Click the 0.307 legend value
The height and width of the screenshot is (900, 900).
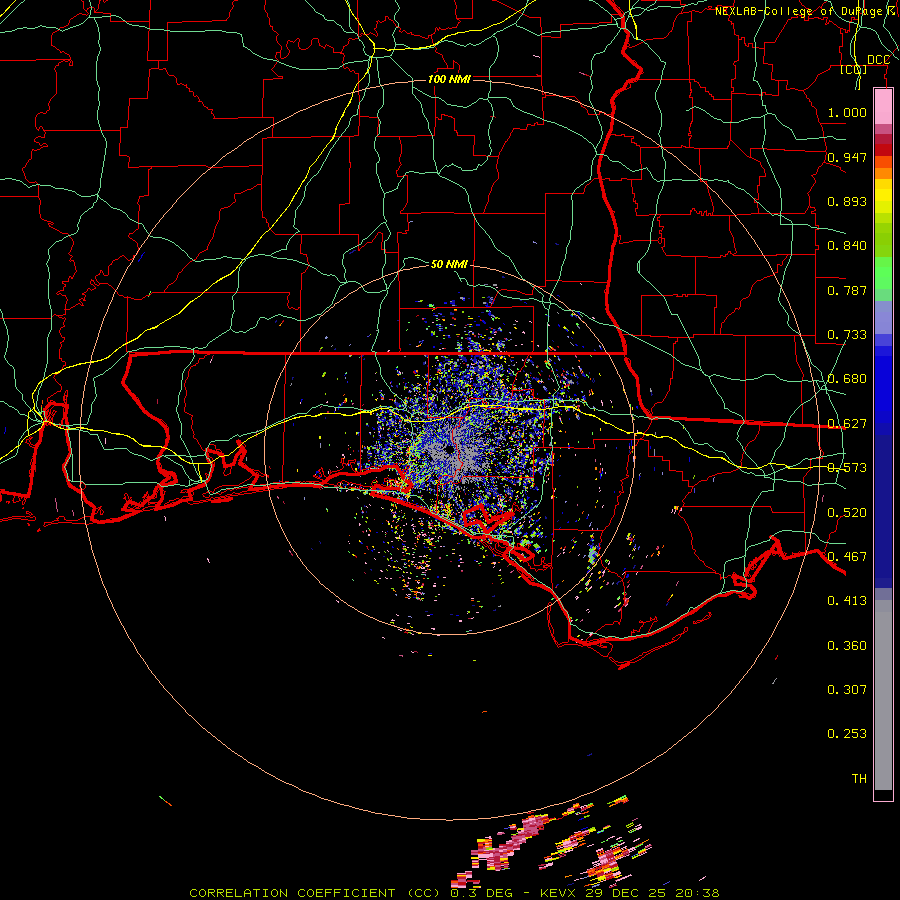pos(847,690)
